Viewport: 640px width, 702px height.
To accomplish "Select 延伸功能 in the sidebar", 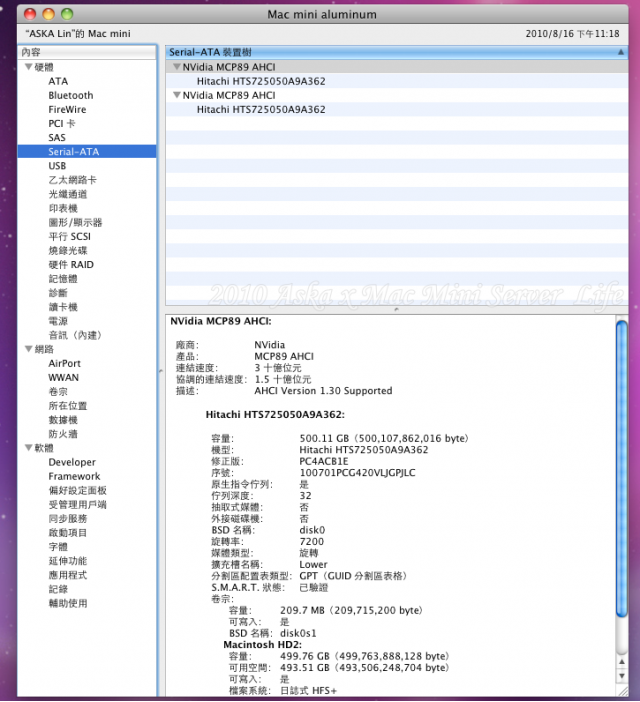I will (68, 561).
